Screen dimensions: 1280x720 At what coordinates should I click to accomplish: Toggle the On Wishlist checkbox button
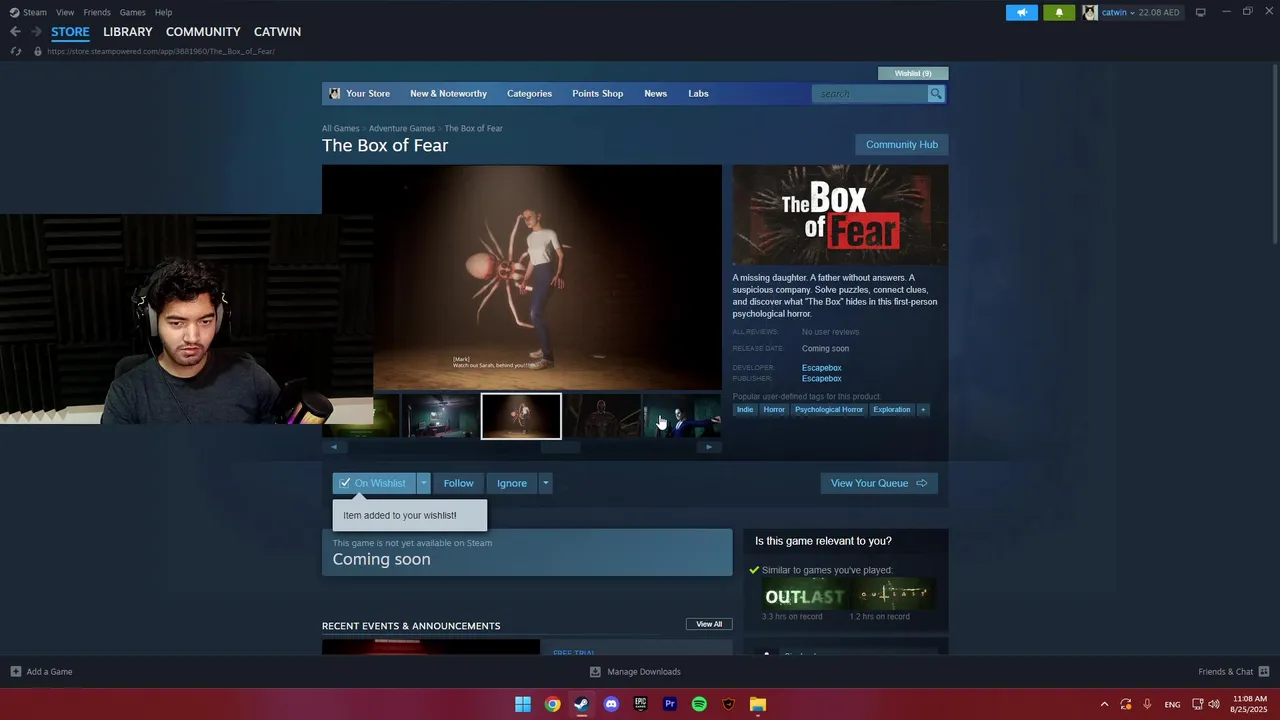[374, 483]
